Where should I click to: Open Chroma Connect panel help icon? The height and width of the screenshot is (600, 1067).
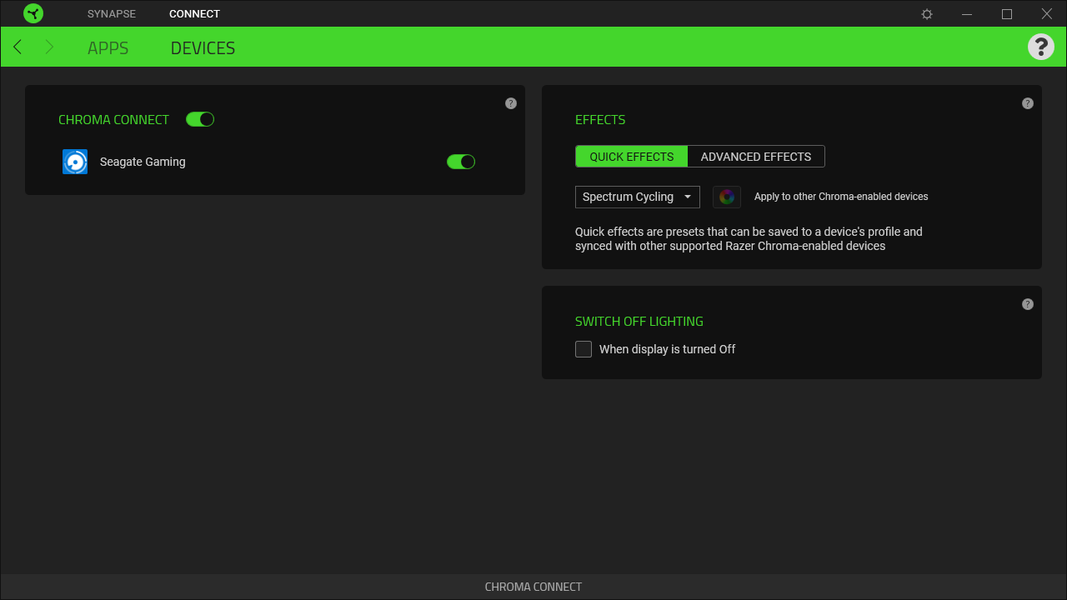tap(510, 103)
